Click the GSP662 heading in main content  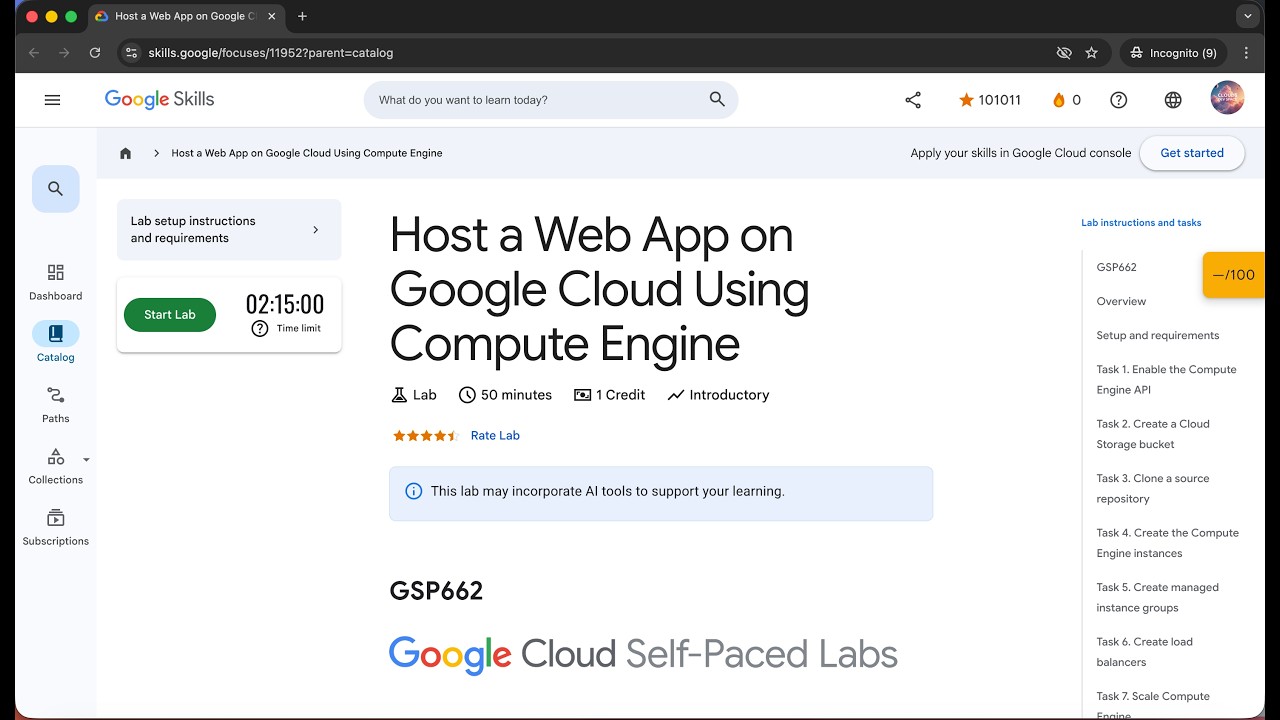pyautogui.click(x=436, y=591)
